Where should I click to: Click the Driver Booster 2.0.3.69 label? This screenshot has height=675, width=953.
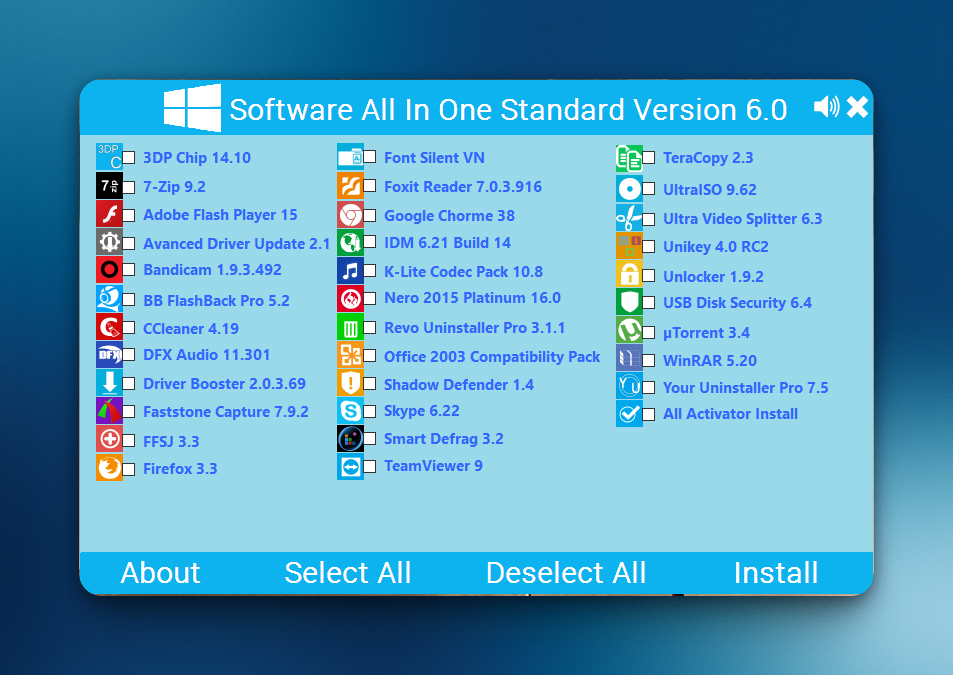(224, 383)
